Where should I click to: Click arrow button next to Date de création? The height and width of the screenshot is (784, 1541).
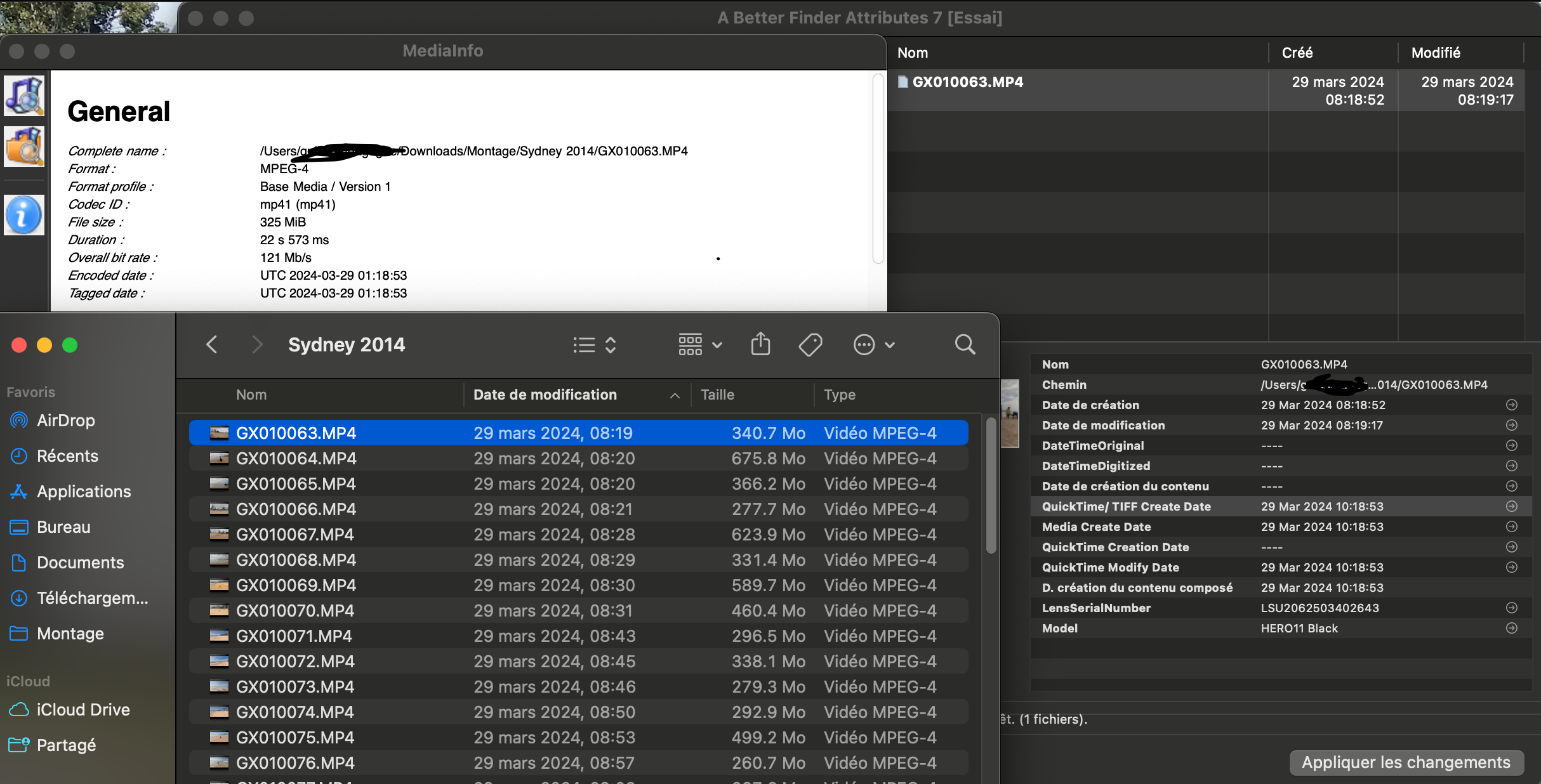(1512, 405)
